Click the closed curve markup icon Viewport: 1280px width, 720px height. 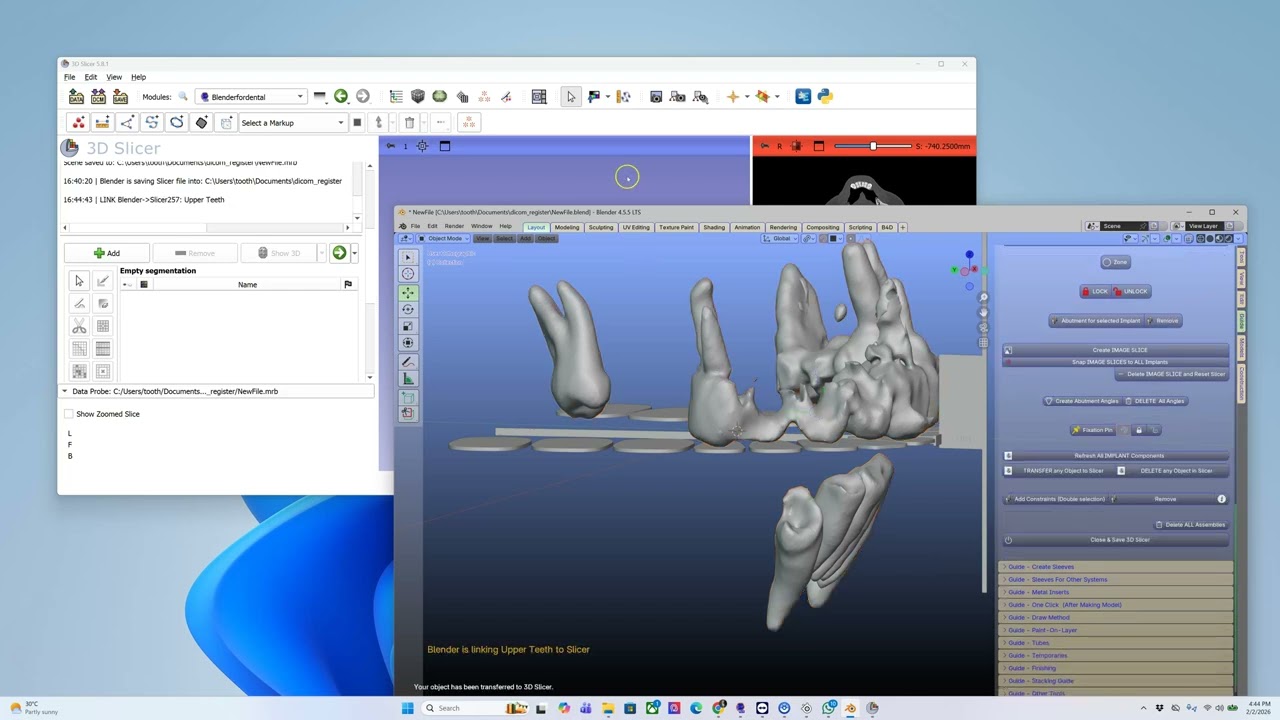click(x=177, y=122)
